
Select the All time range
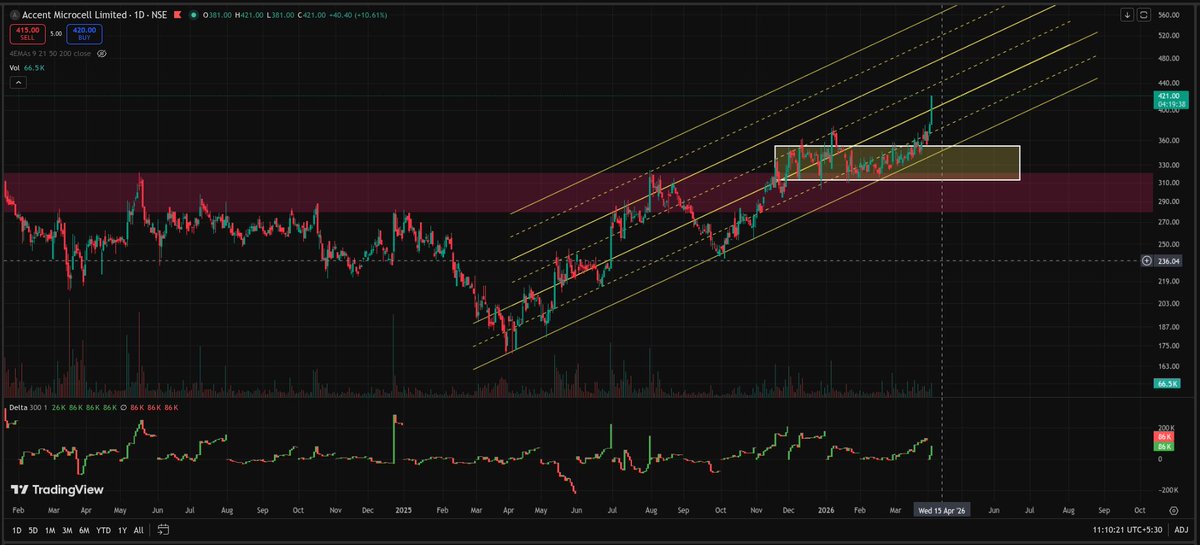138,530
